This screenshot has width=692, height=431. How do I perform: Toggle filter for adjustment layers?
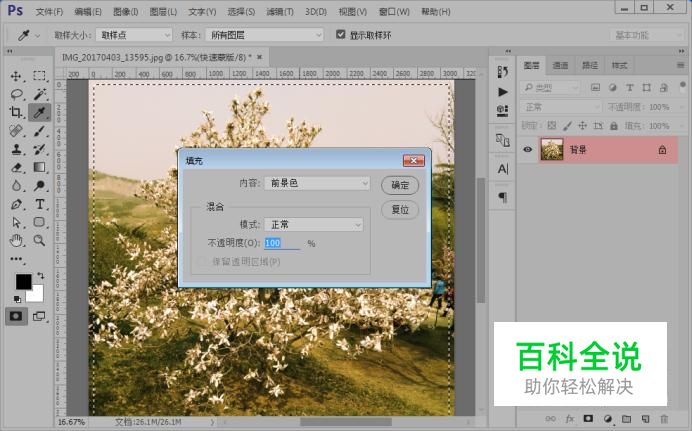click(612, 88)
